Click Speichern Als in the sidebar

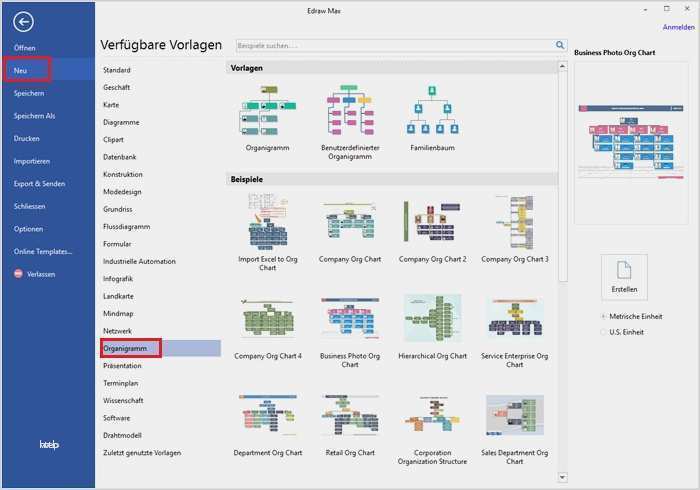pos(34,116)
